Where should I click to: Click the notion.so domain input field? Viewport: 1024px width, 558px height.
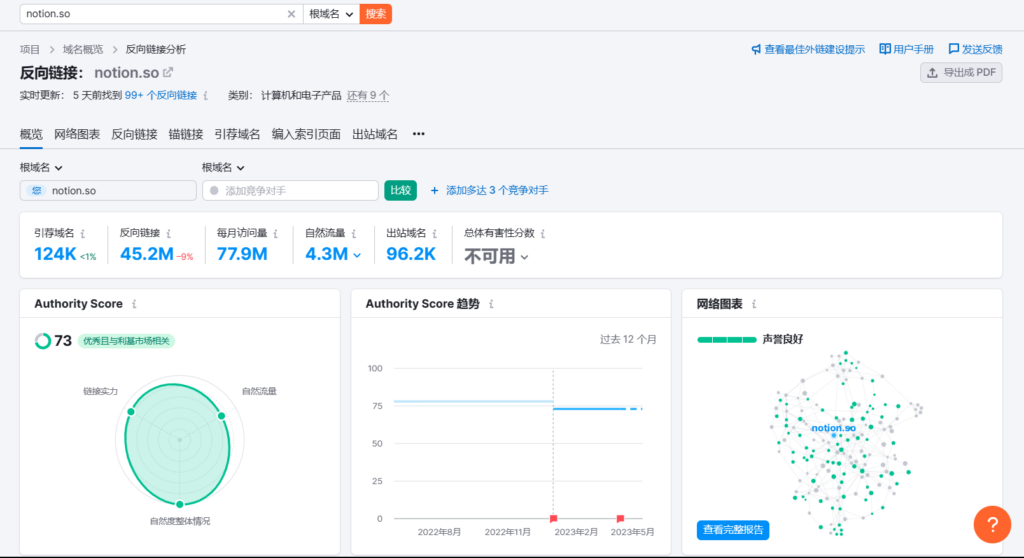[108, 191]
